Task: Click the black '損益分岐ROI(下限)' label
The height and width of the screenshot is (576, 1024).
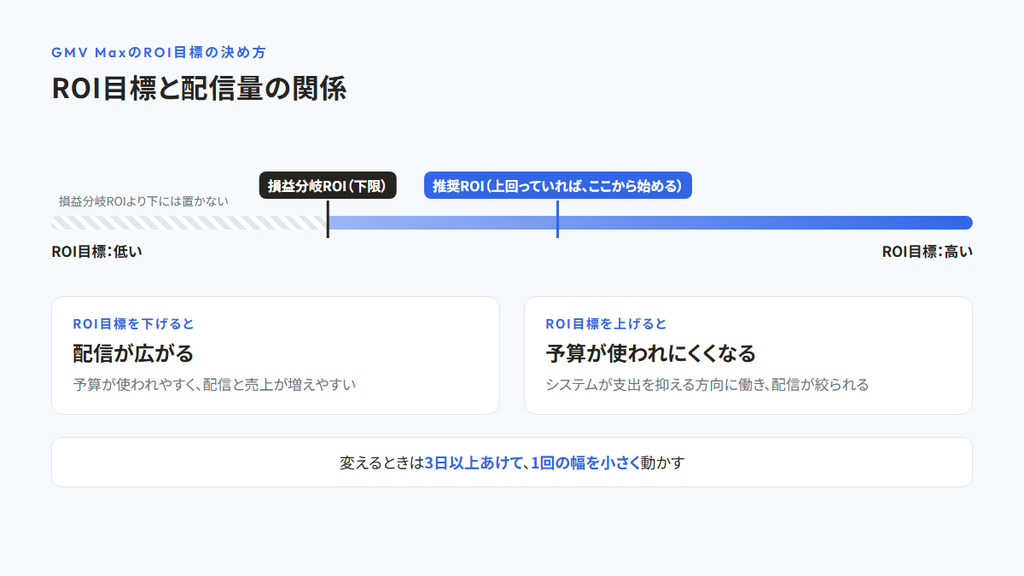Action: (x=328, y=185)
